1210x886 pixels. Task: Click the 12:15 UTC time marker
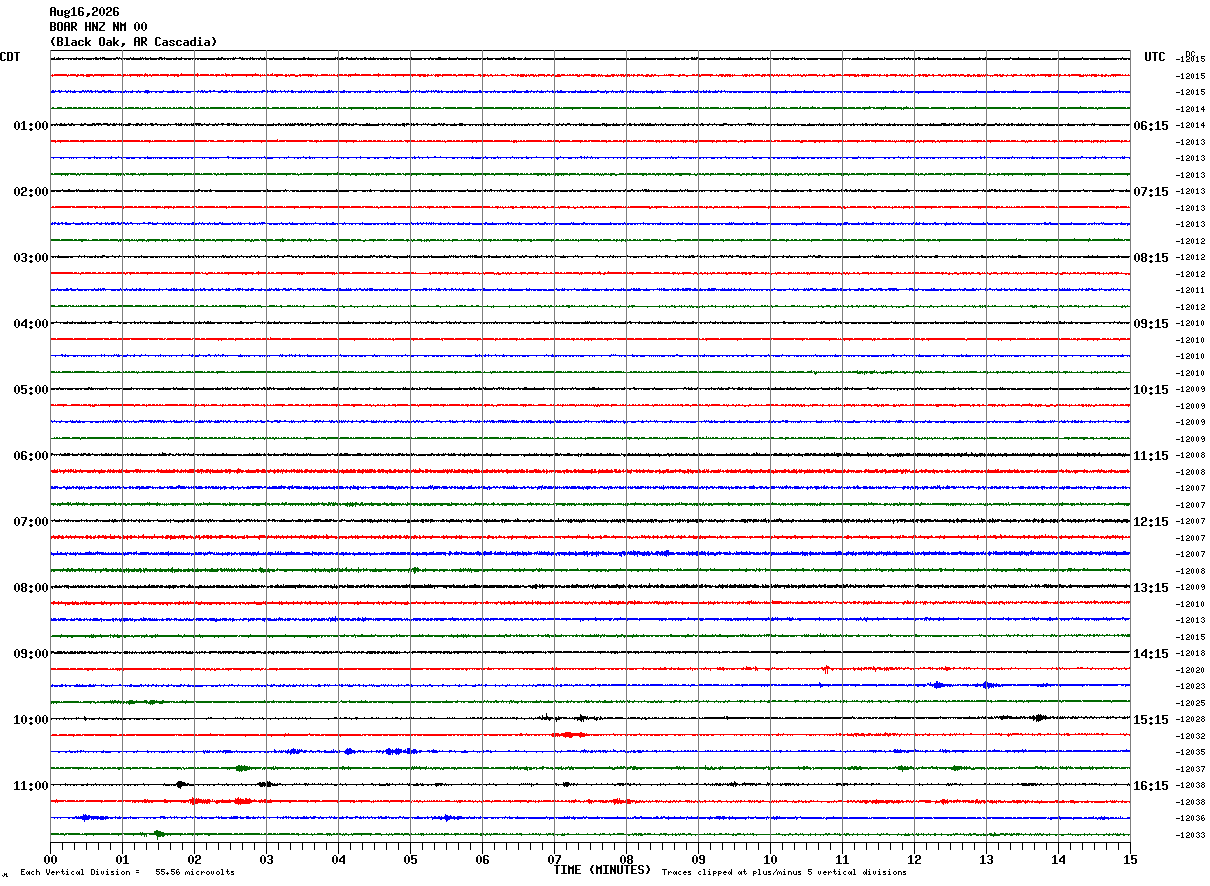[x=1150, y=522]
